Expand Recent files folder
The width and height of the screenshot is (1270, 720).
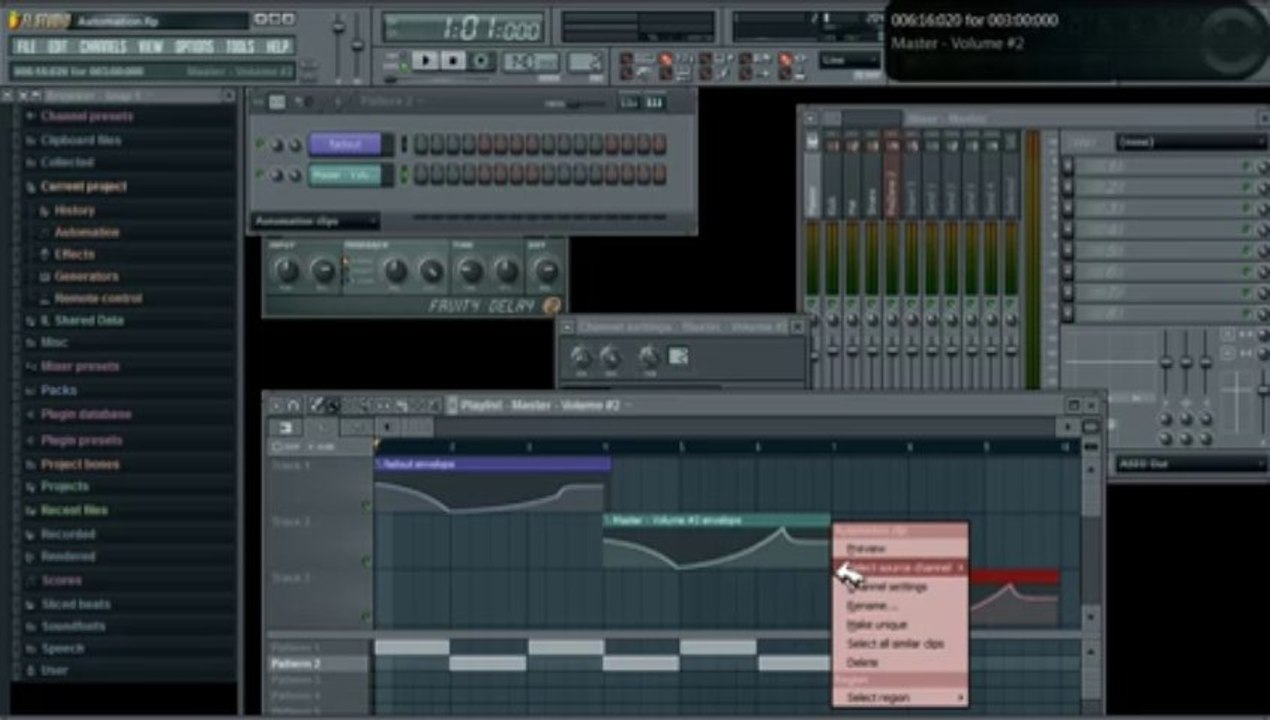(74, 510)
